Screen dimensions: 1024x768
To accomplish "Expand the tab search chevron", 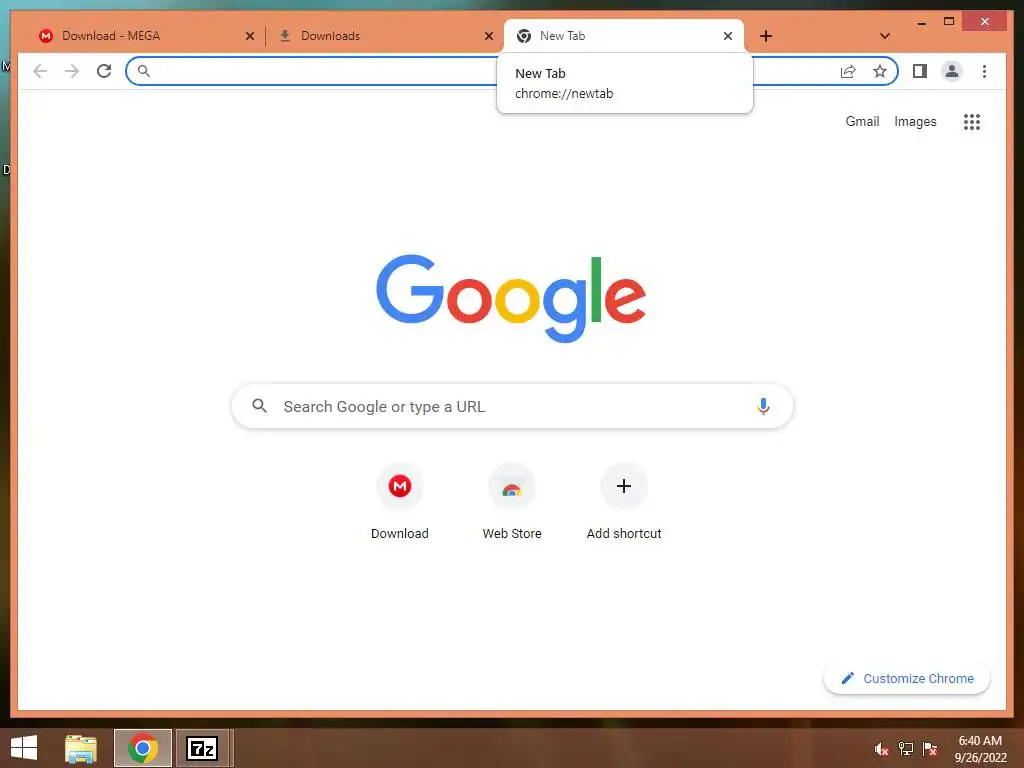I will click(x=885, y=36).
